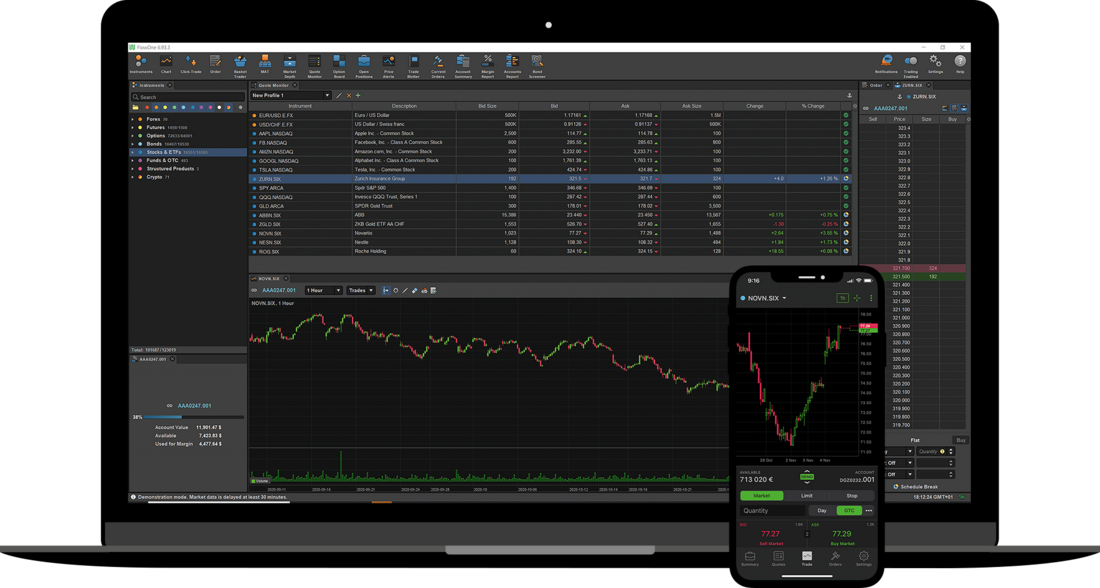Click the Quantity field on the phone
Image resolution: width=1100 pixels, height=588 pixels.
coord(772,510)
